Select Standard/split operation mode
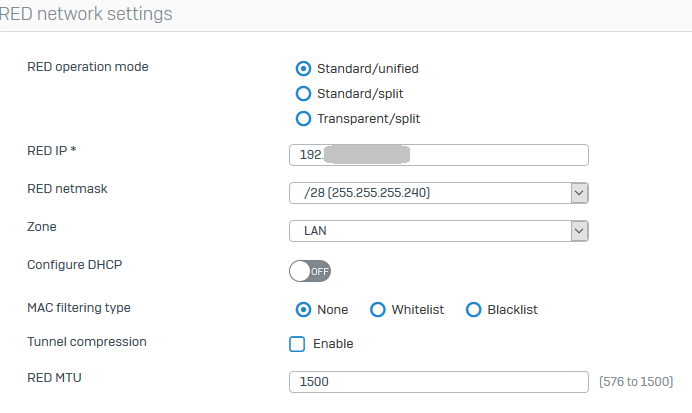The height and width of the screenshot is (413, 692). 303,94
